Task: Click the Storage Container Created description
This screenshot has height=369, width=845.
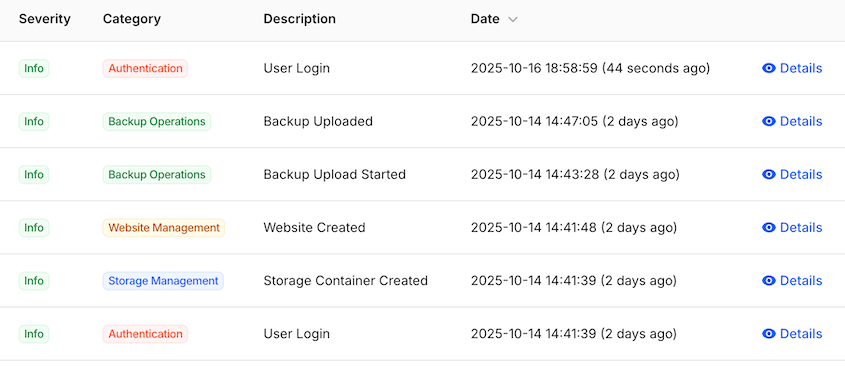Action: (x=345, y=281)
